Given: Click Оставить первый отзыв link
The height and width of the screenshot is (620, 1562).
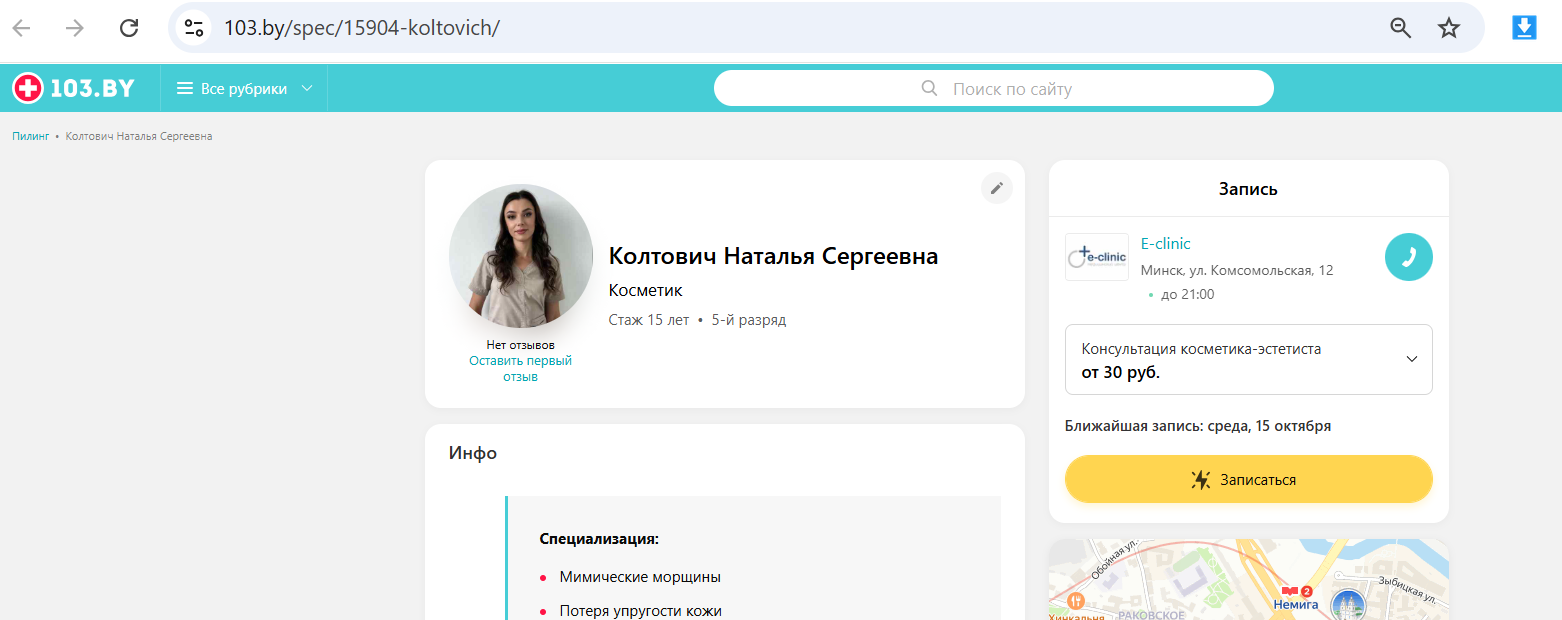Looking at the screenshot, I should (x=520, y=368).
